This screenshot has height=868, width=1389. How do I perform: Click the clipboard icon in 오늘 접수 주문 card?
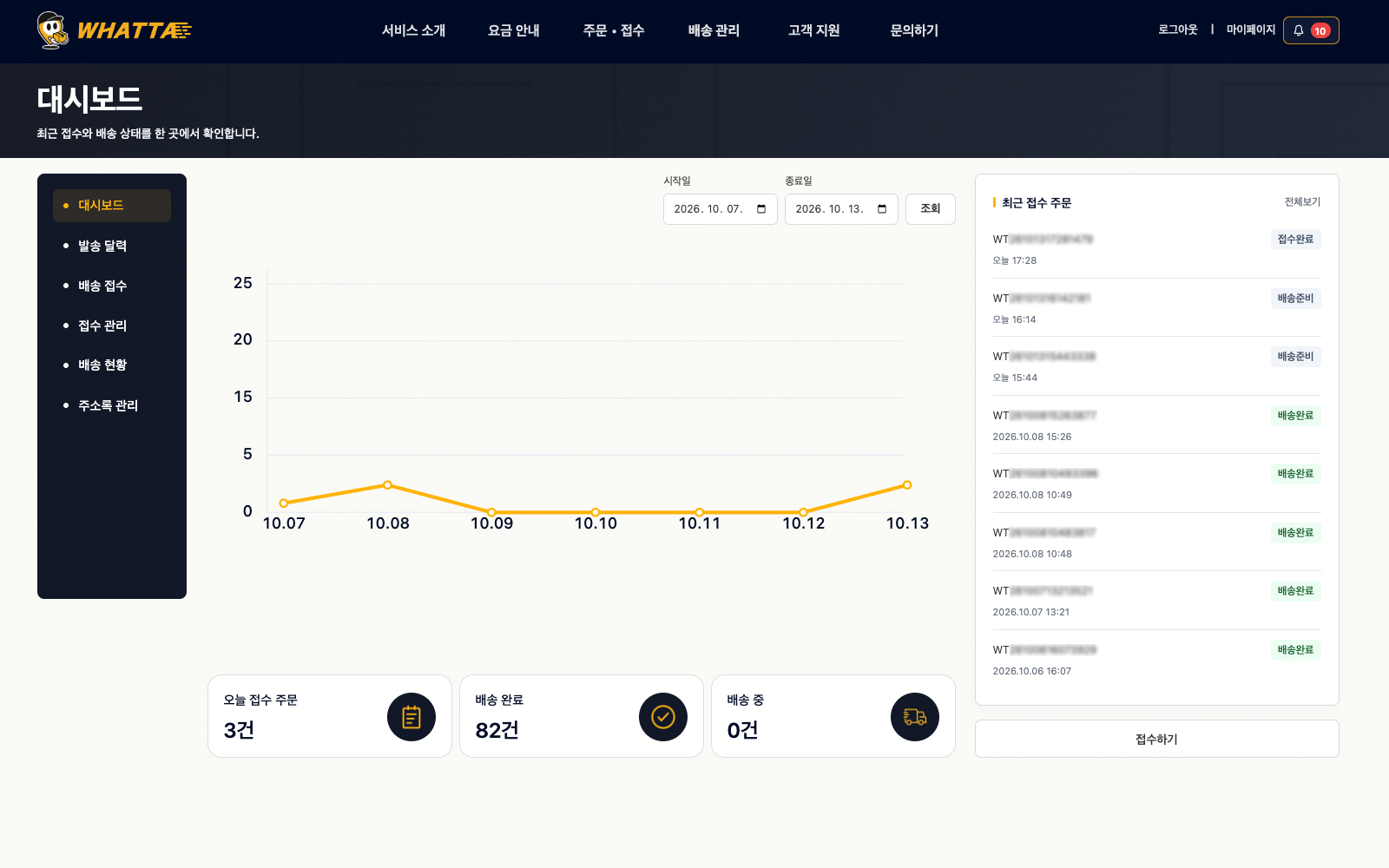coord(411,717)
